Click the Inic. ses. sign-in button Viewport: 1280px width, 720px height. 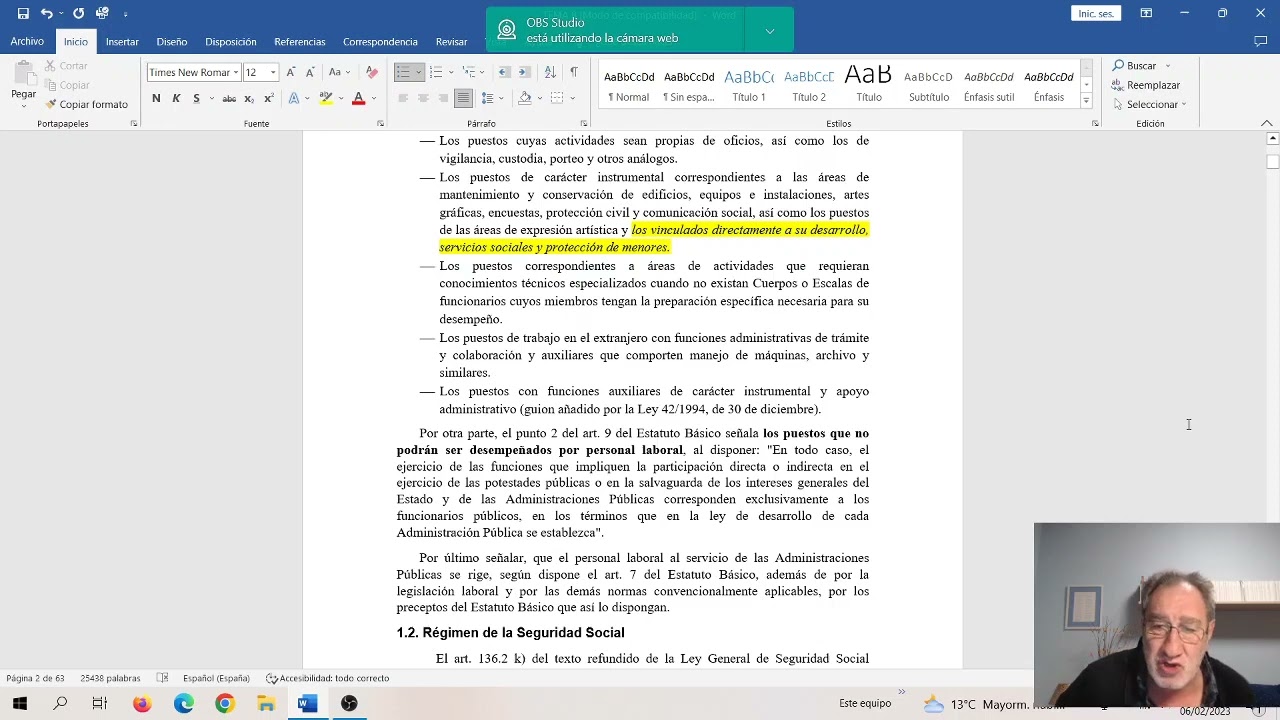click(1095, 13)
